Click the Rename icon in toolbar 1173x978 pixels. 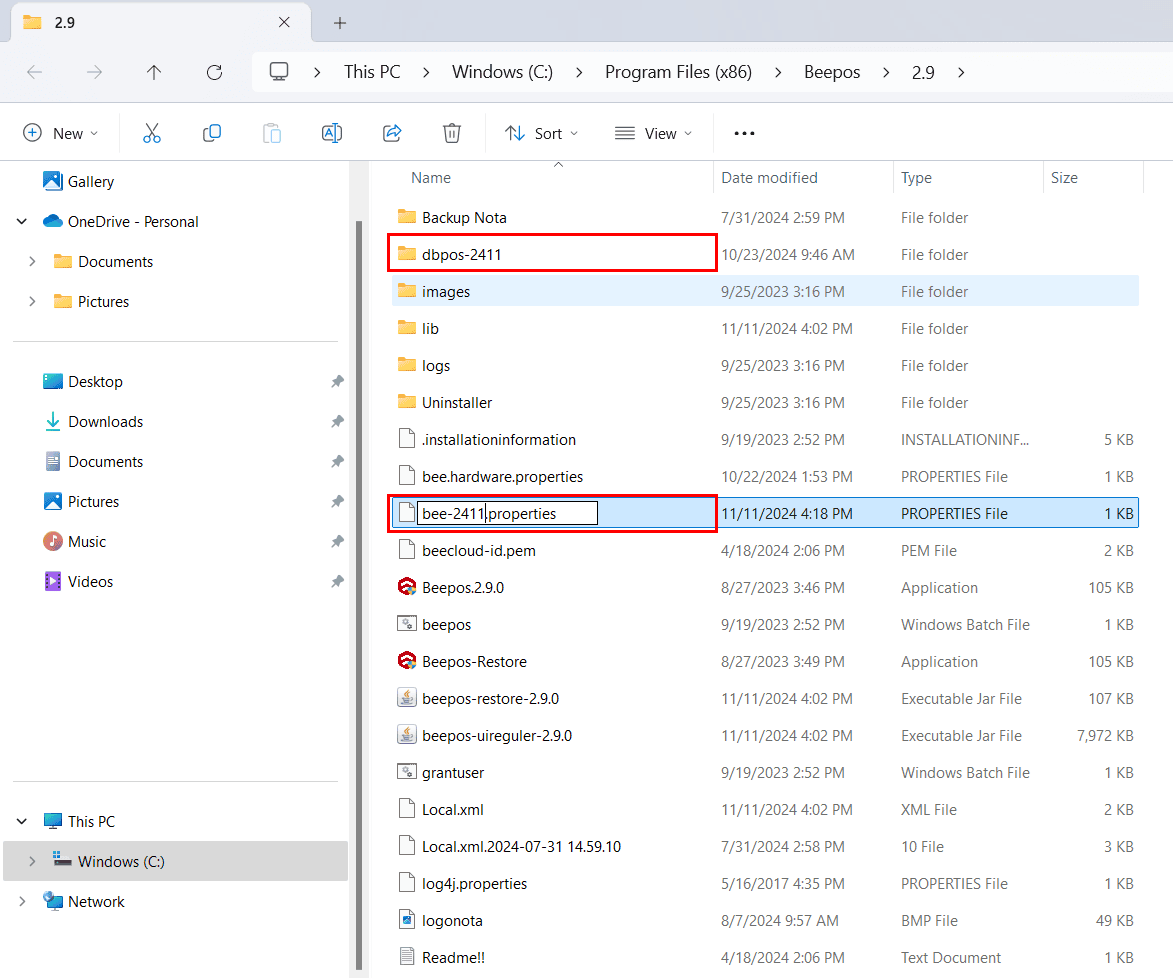pos(331,133)
